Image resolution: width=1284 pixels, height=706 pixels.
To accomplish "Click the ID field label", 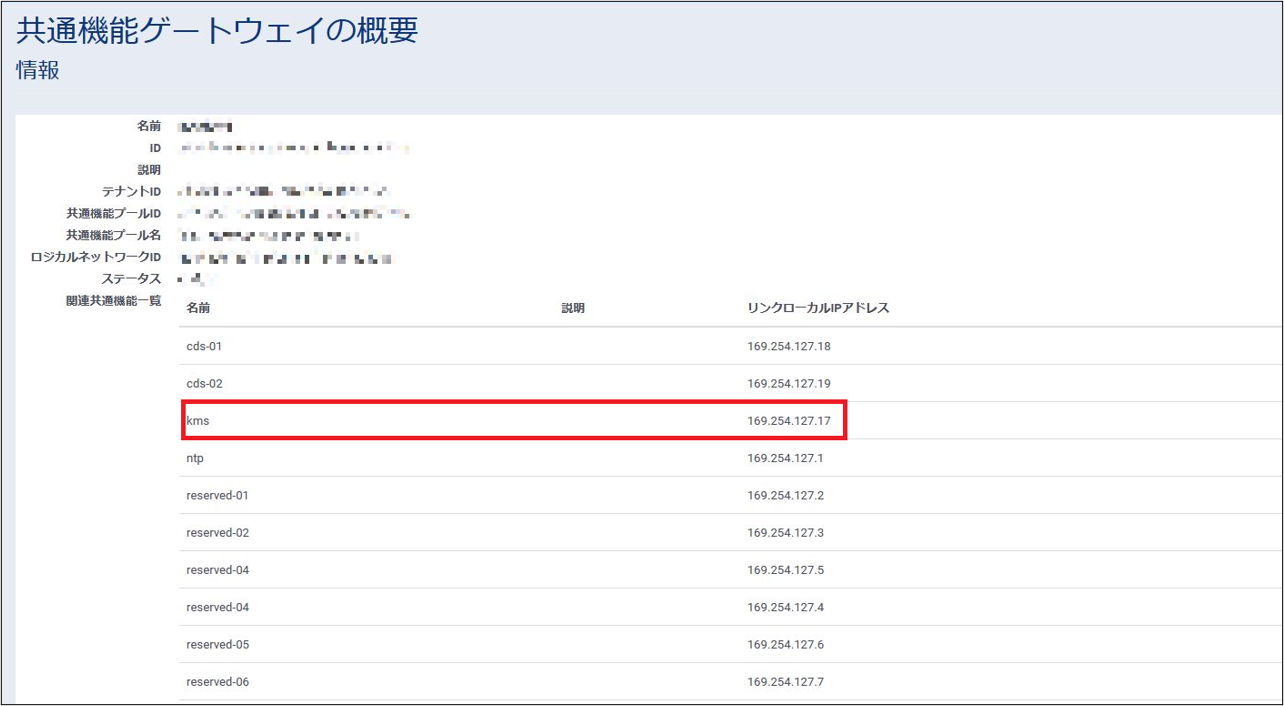I will (x=155, y=148).
